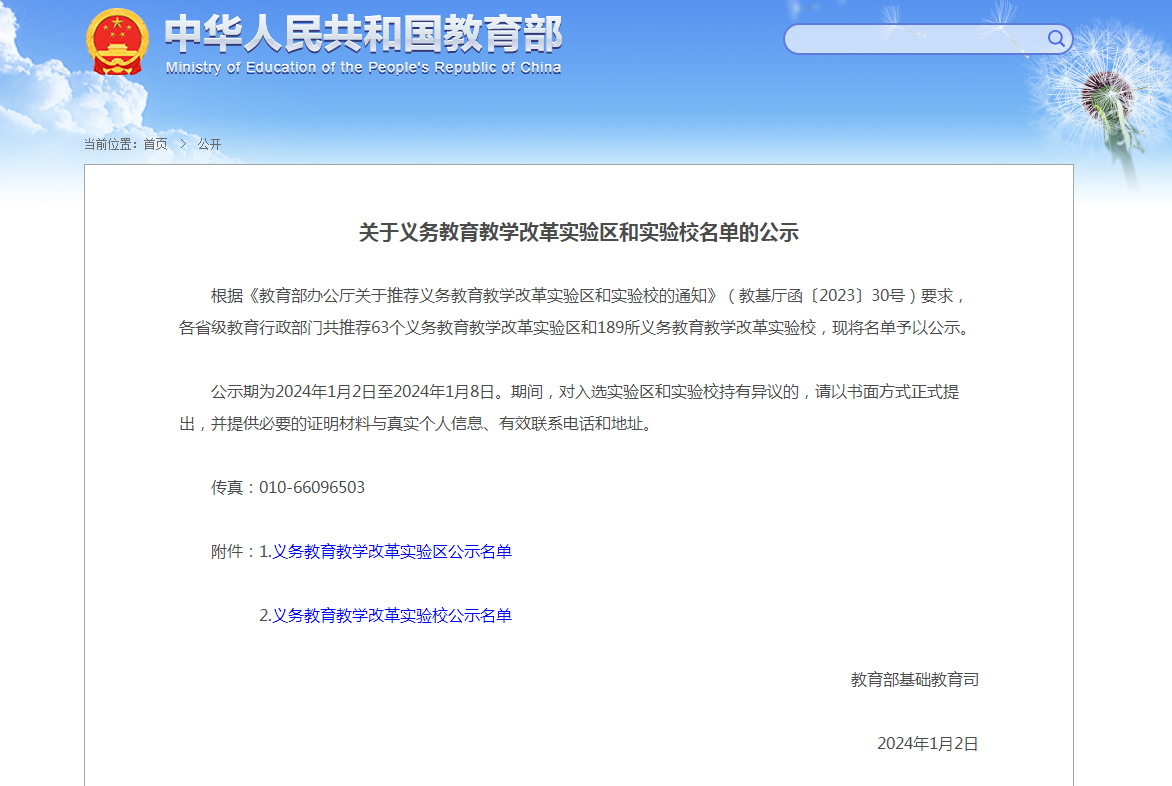Viewport: 1172px width, 786px height.
Task: Click the fax number 010-66096503
Action: pyautogui.click(x=312, y=488)
